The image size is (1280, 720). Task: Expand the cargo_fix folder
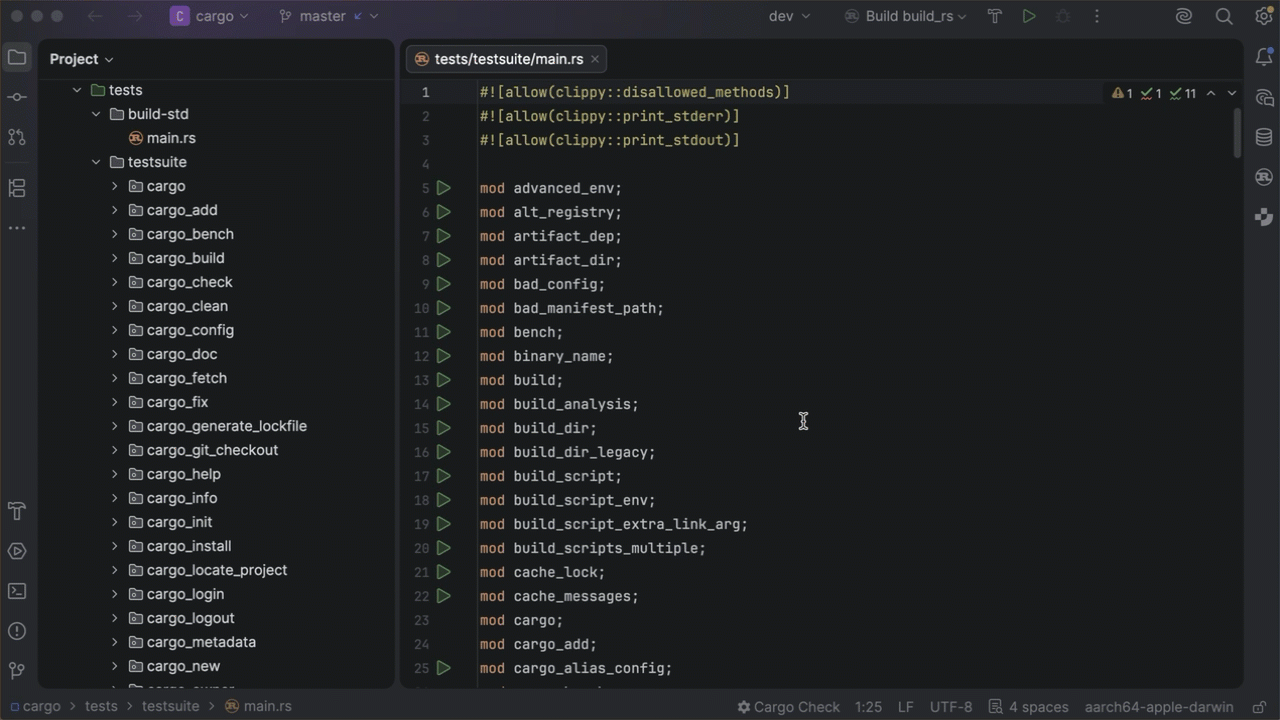(x=115, y=402)
